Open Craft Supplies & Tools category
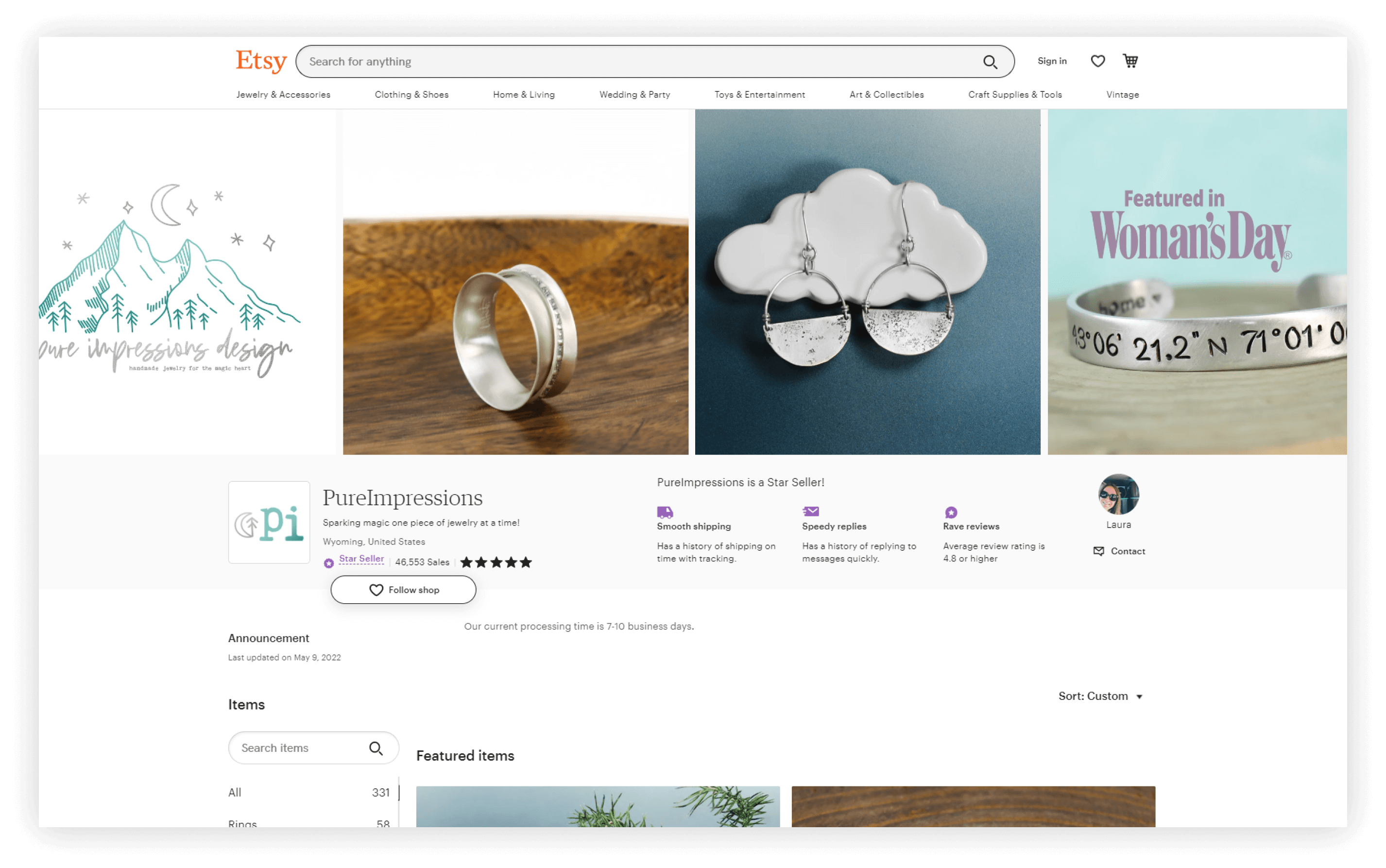This screenshot has height=868, width=1386. tap(1014, 94)
